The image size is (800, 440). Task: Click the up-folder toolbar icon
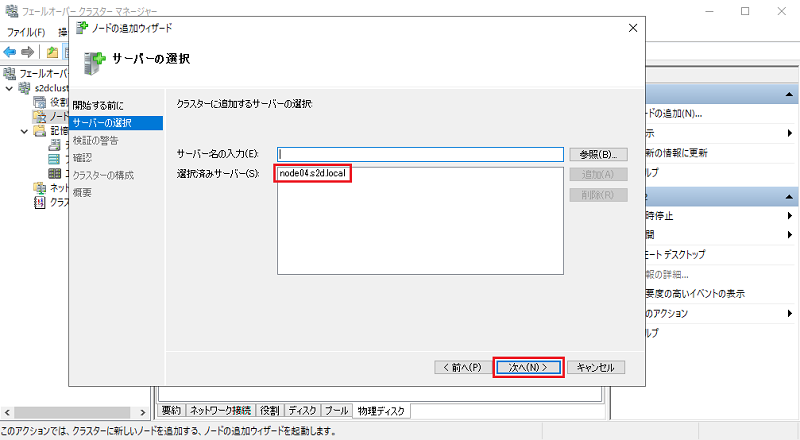pyautogui.click(x=51, y=52)
